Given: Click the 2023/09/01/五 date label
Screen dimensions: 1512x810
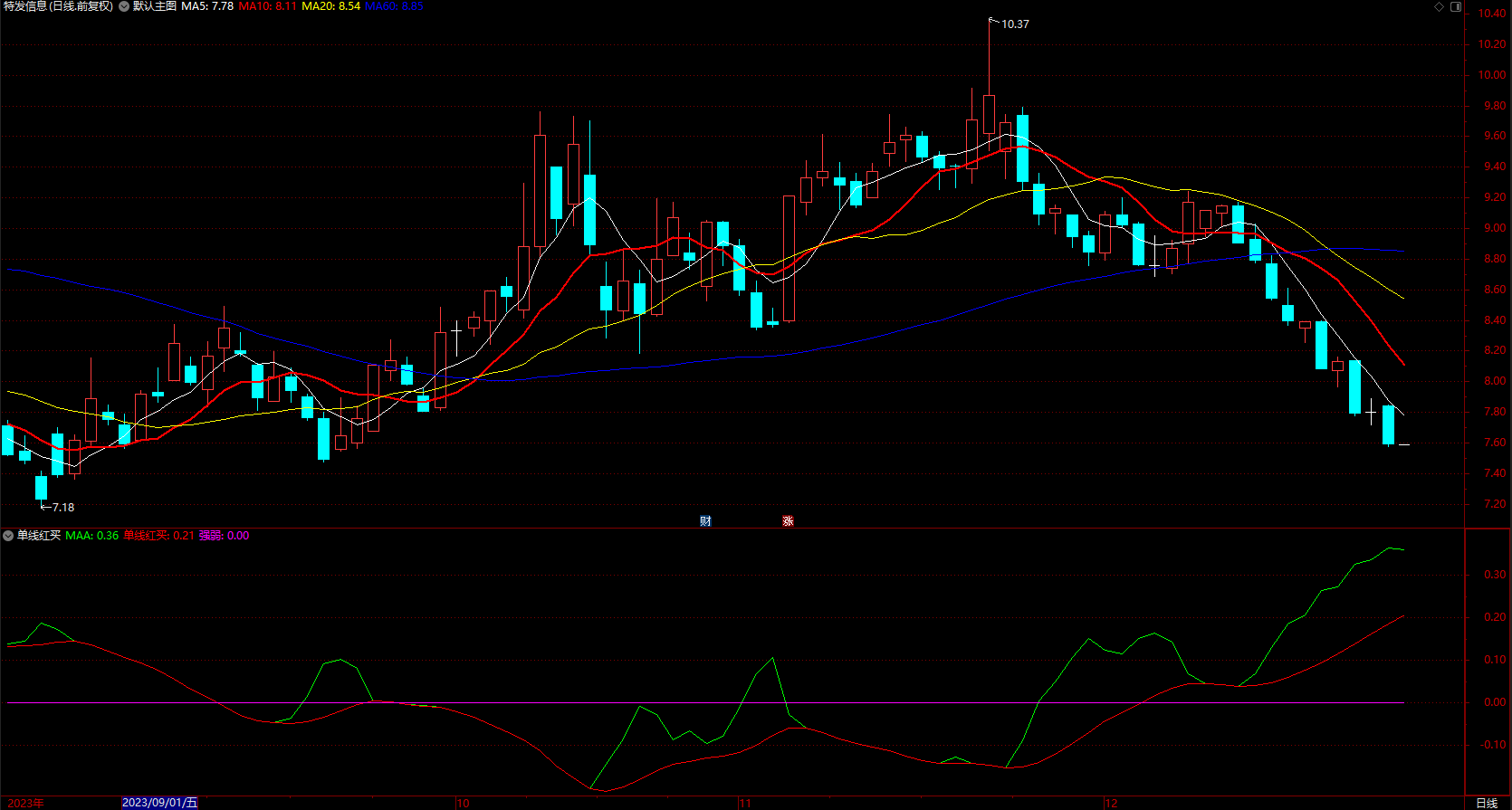Looking at the screenshot, I should click(159, 803).
